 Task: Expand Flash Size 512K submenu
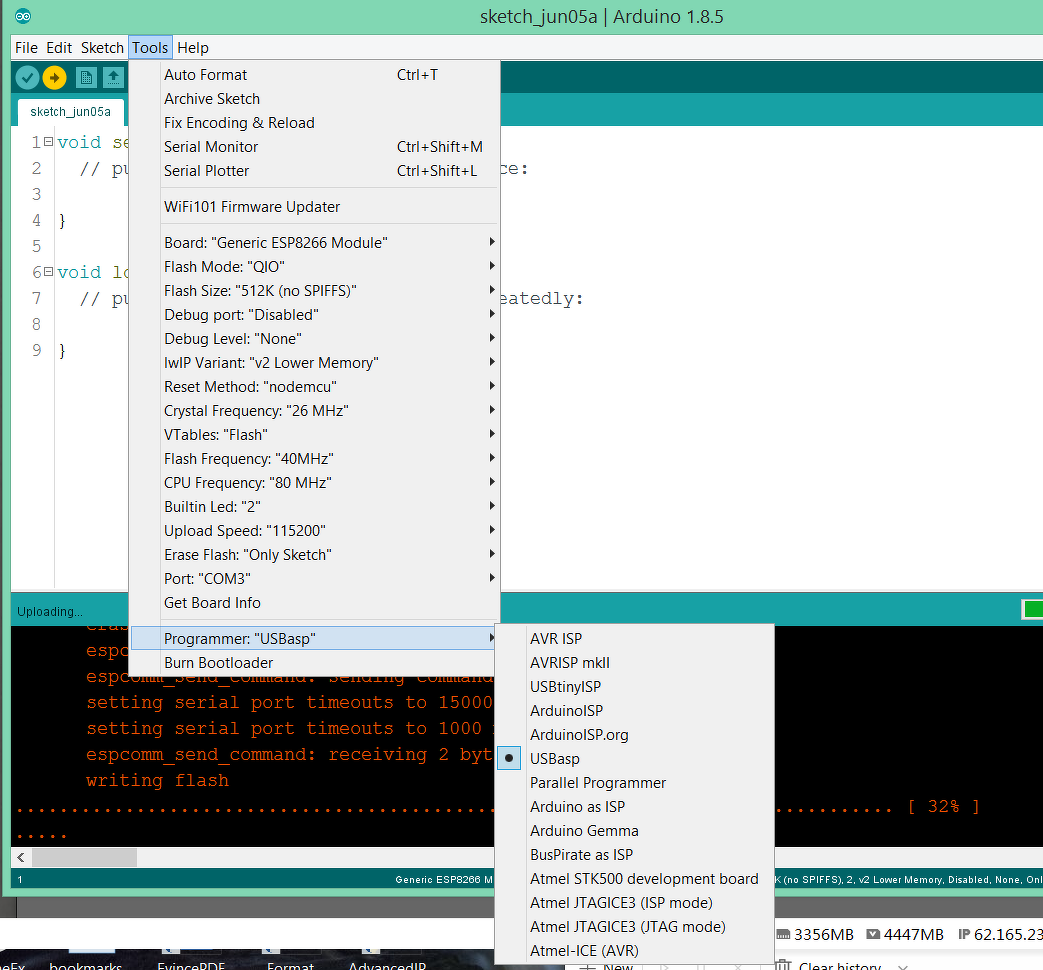click(x=314, y=291)
